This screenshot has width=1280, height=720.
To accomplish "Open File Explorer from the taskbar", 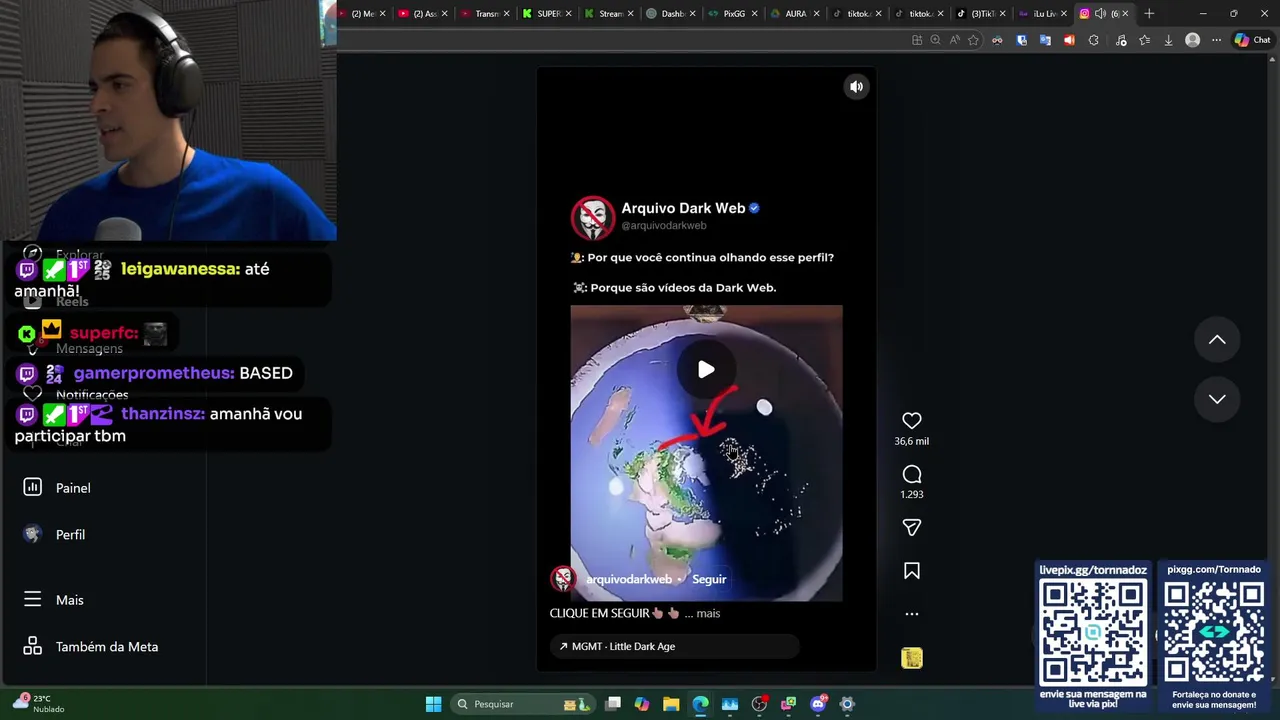I will click(671, 704).
